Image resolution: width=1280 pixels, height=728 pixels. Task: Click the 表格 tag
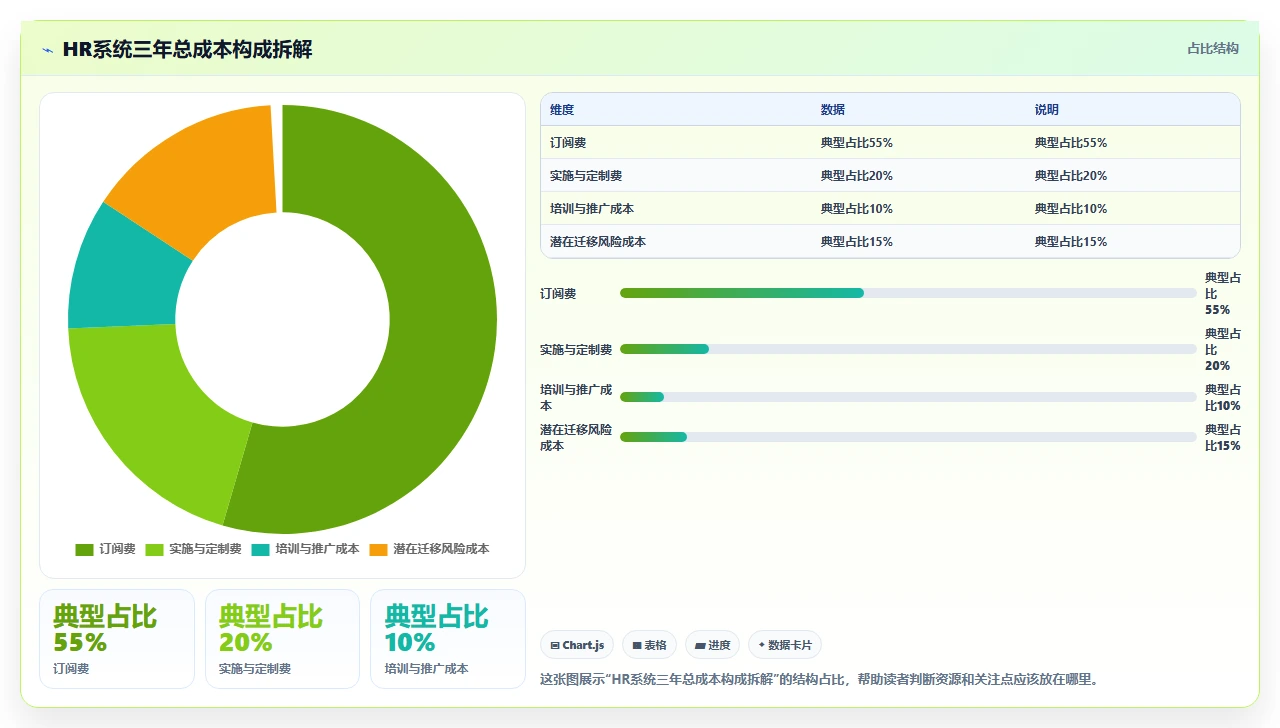649,645
